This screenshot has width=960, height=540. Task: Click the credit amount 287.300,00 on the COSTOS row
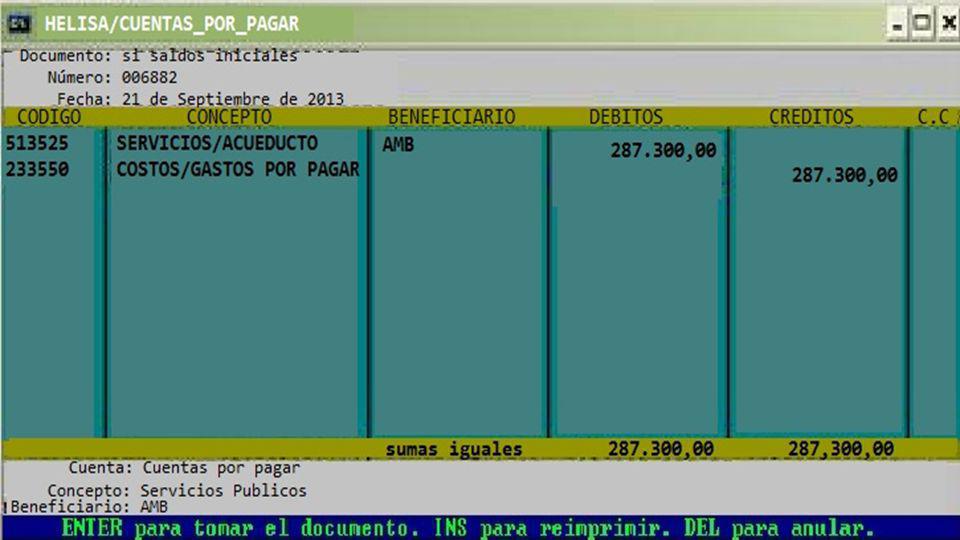coord(845,176)
